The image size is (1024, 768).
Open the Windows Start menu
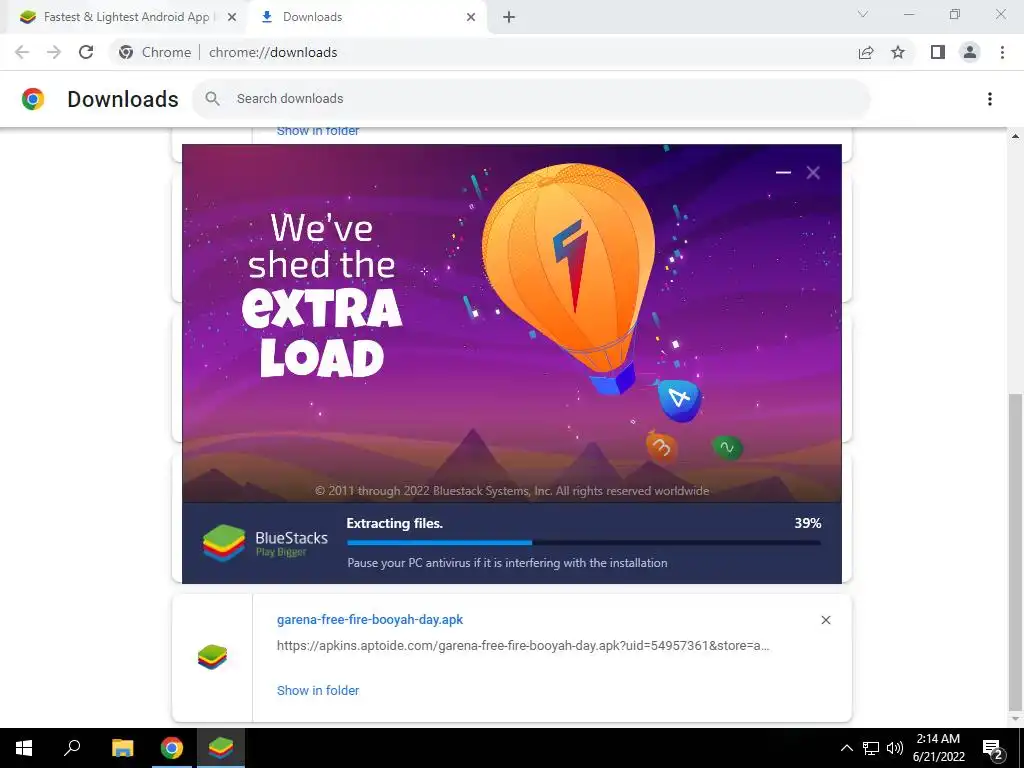point(24,748)
